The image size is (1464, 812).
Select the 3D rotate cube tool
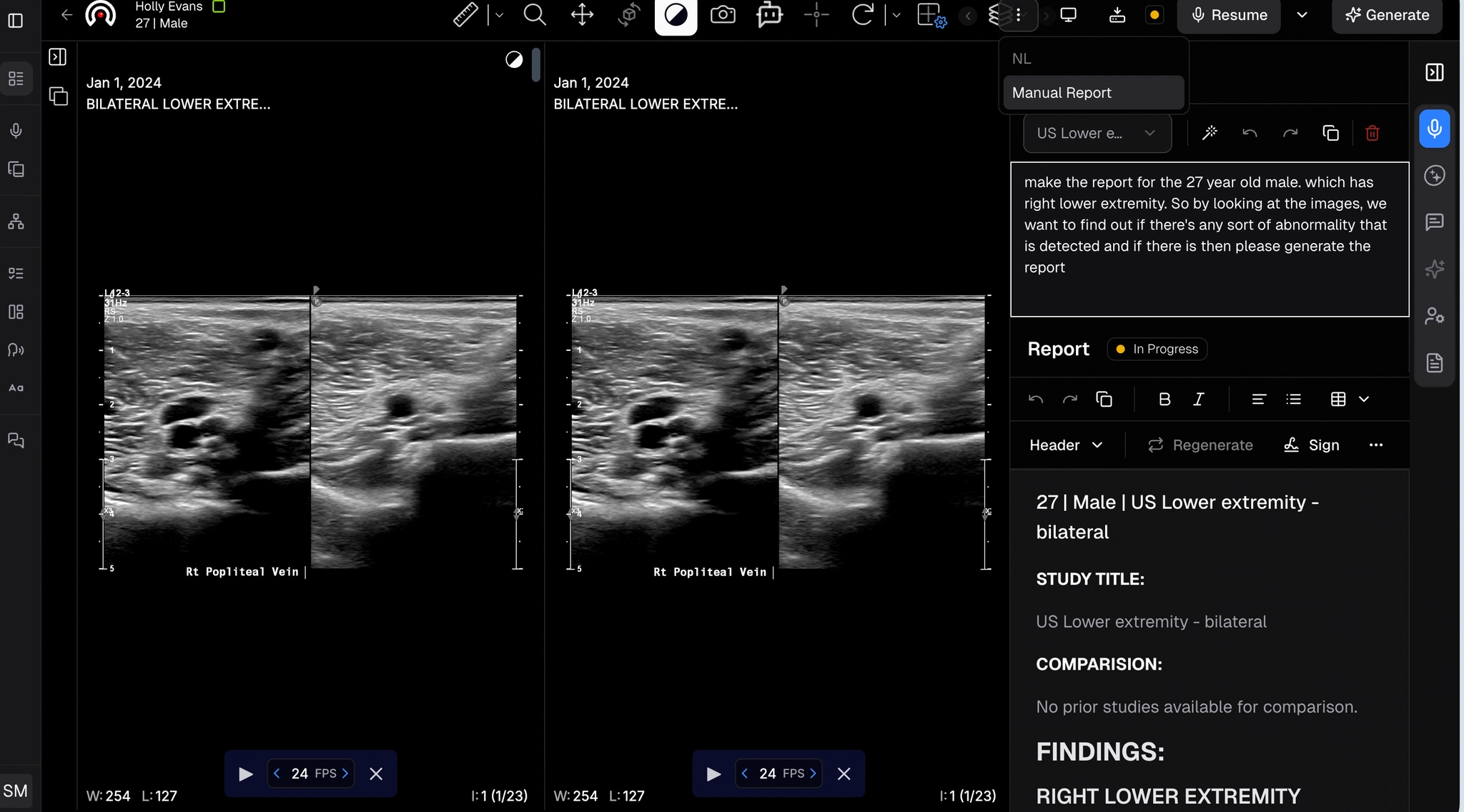point(628,15)
